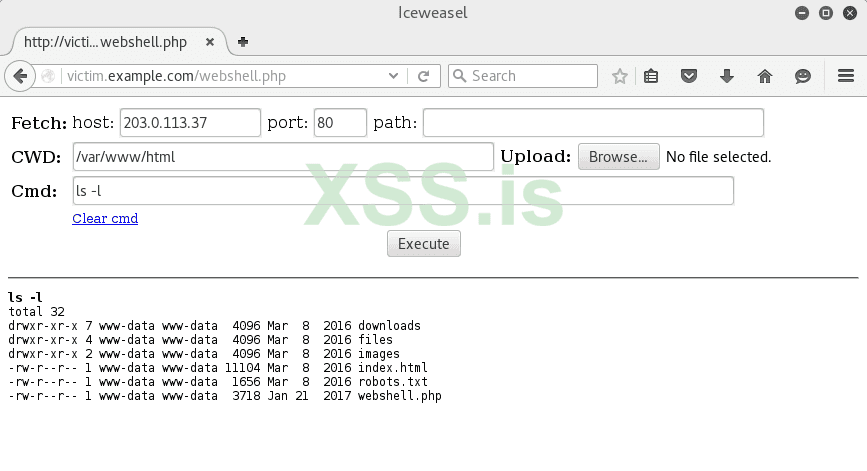Click the Clear cmd link
The height and width of the screenshot is (471, 867).
click(105, 218)
